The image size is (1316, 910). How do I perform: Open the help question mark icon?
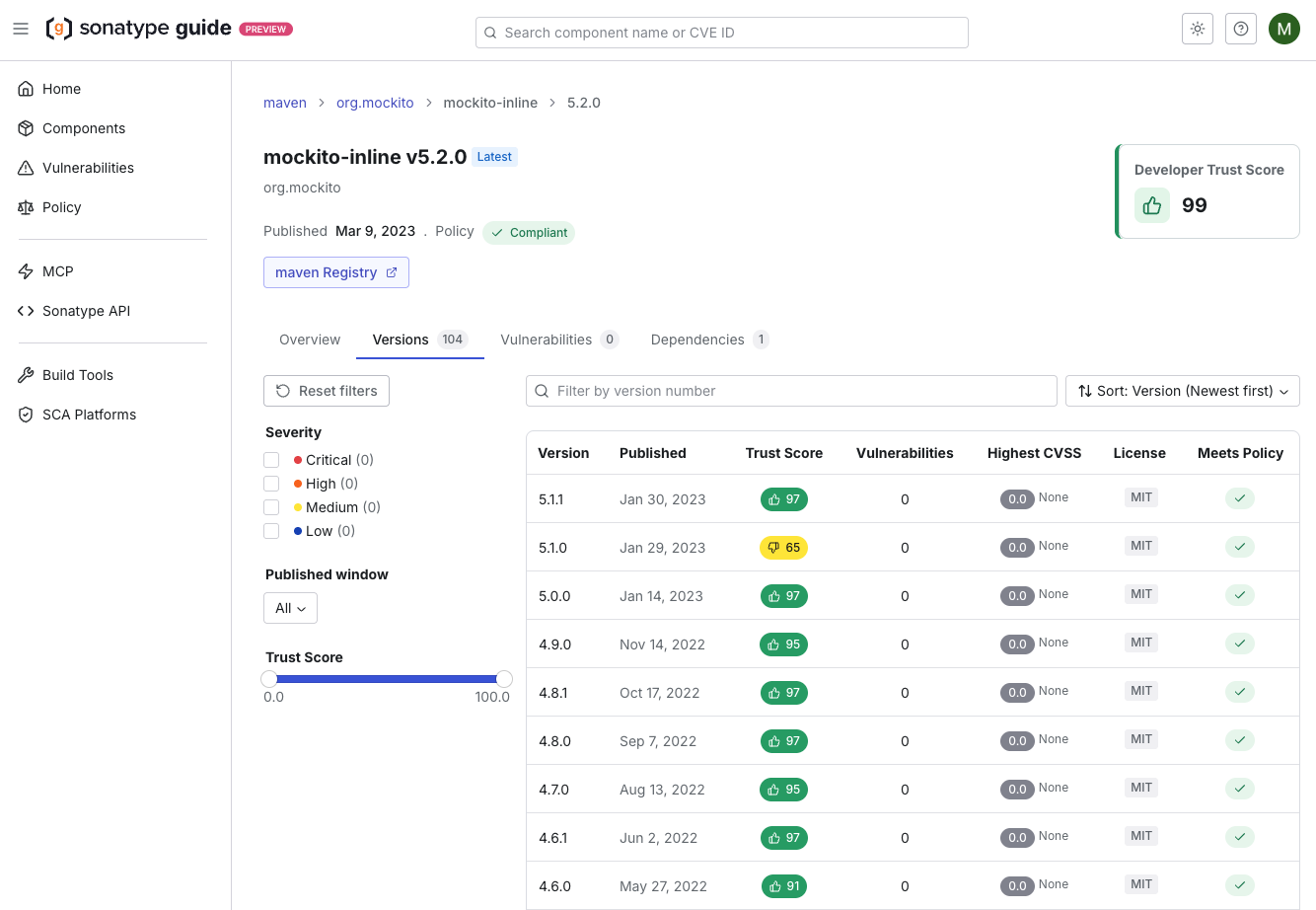(1240, 29)
